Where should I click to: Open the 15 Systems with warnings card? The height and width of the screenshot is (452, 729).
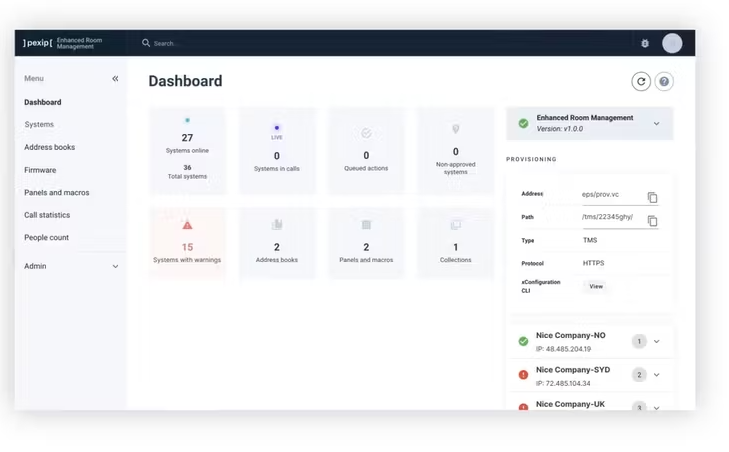(x=187, y=243)
